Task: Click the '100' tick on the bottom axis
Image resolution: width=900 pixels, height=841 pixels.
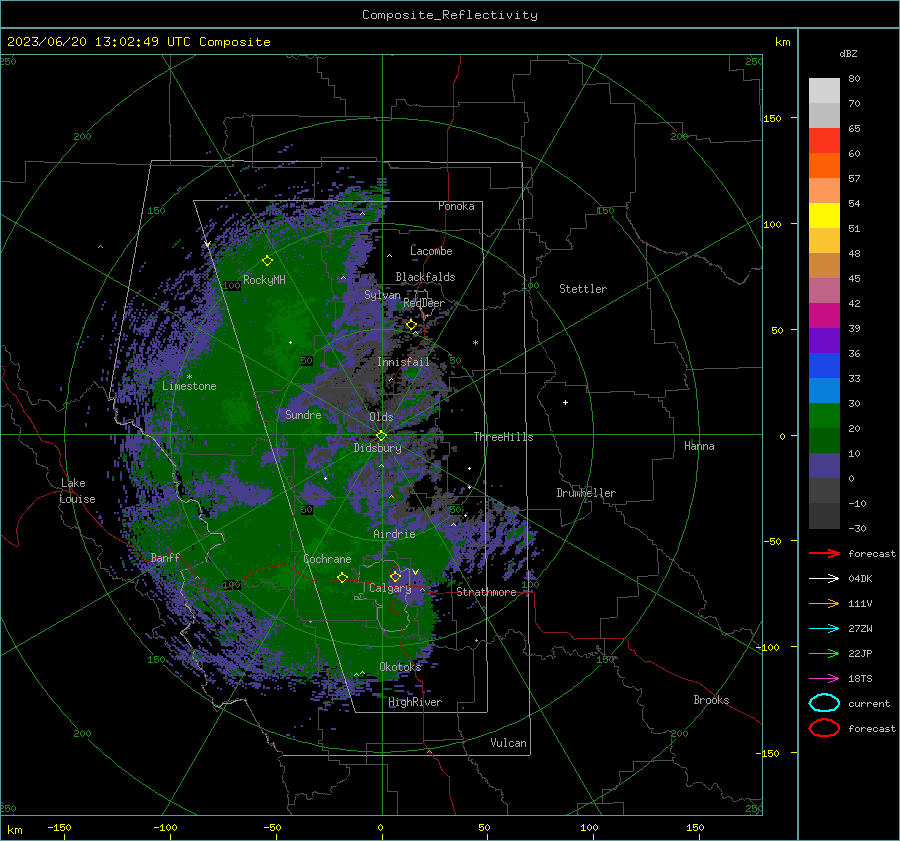Action: (589, 828)
